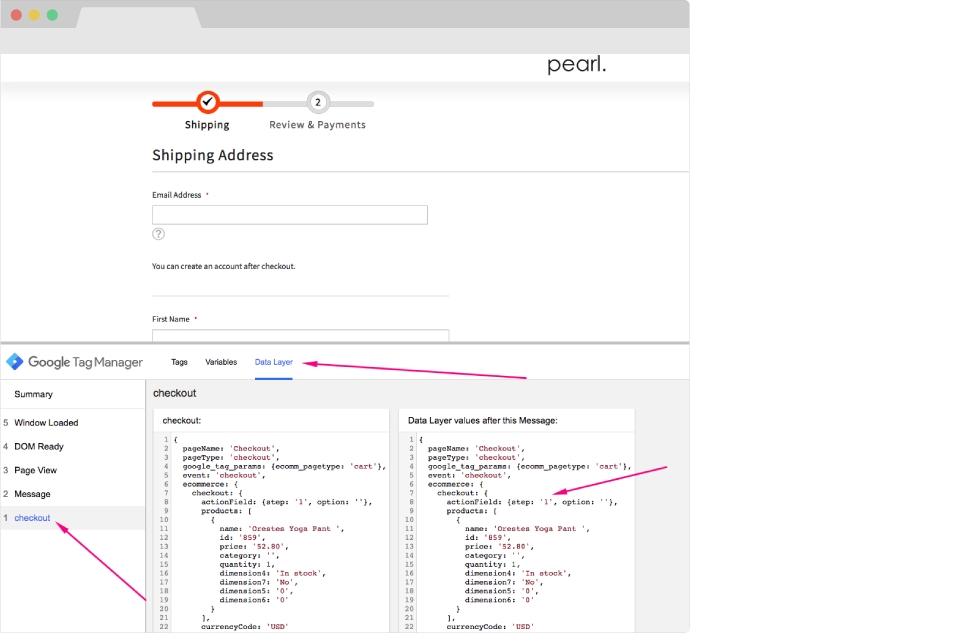This screenshot has height=642, width=960.
Task: Click the Shipping step label
Action: pyautogui.click(x=207, y=124)
